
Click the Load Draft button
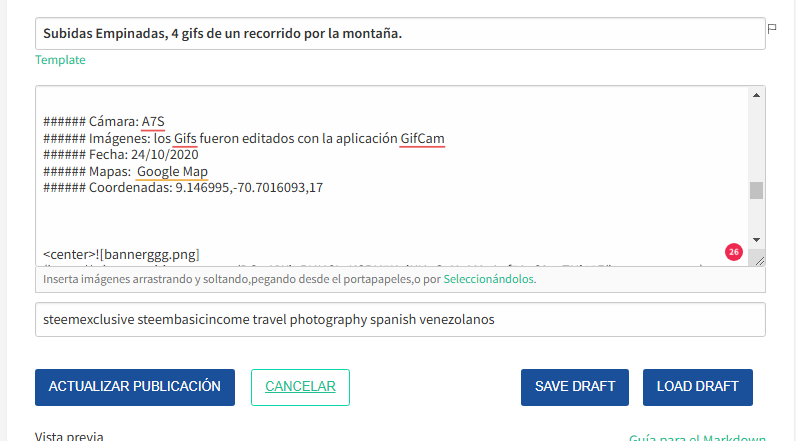coord(698,387)
